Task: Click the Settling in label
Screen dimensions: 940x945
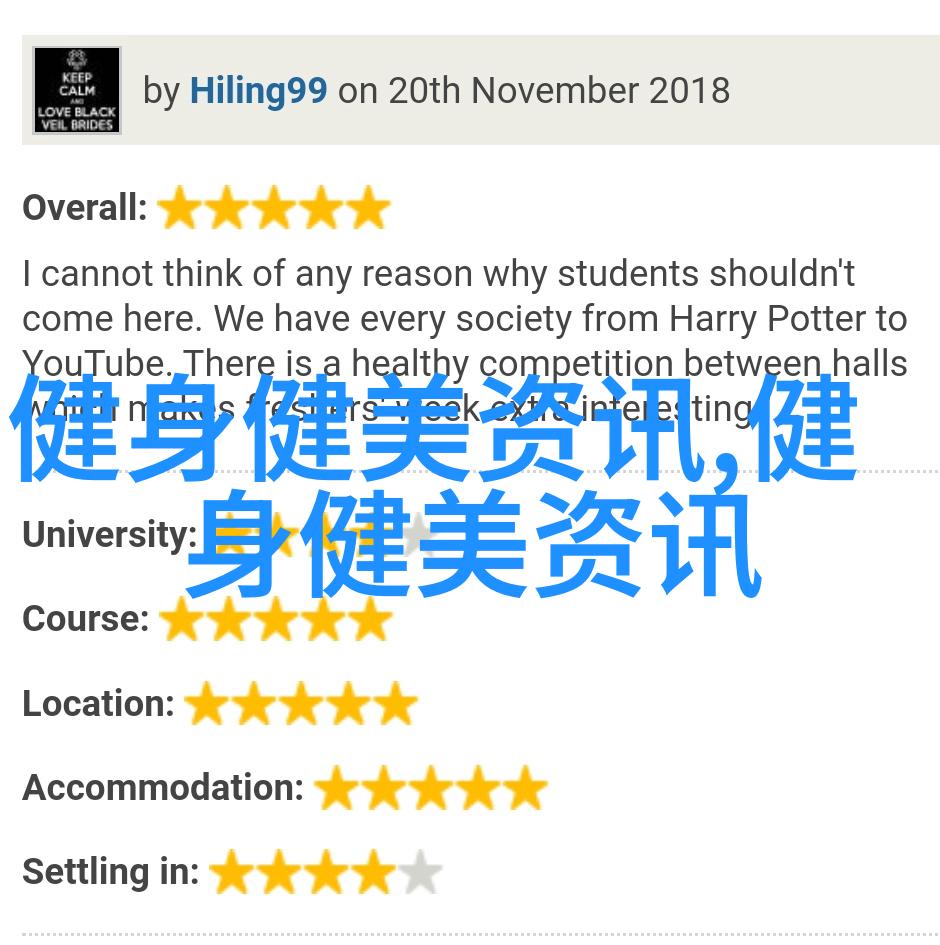Action: coord(111,872)
